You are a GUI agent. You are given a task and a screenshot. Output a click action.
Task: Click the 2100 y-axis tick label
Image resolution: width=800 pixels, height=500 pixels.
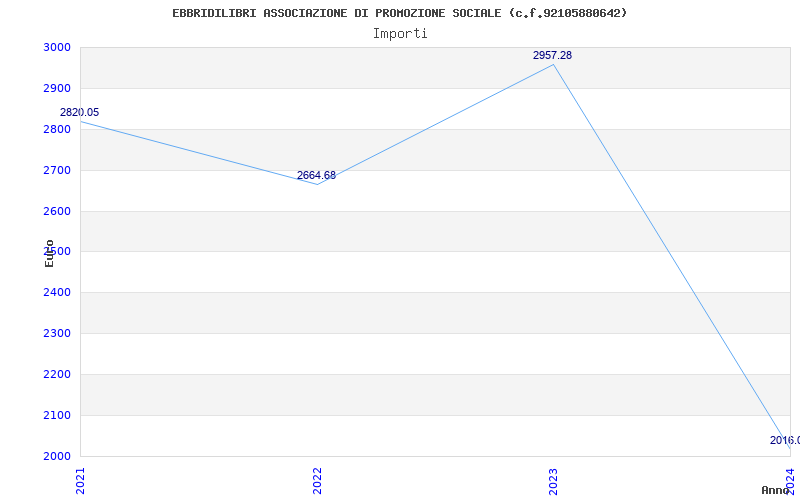57,416
